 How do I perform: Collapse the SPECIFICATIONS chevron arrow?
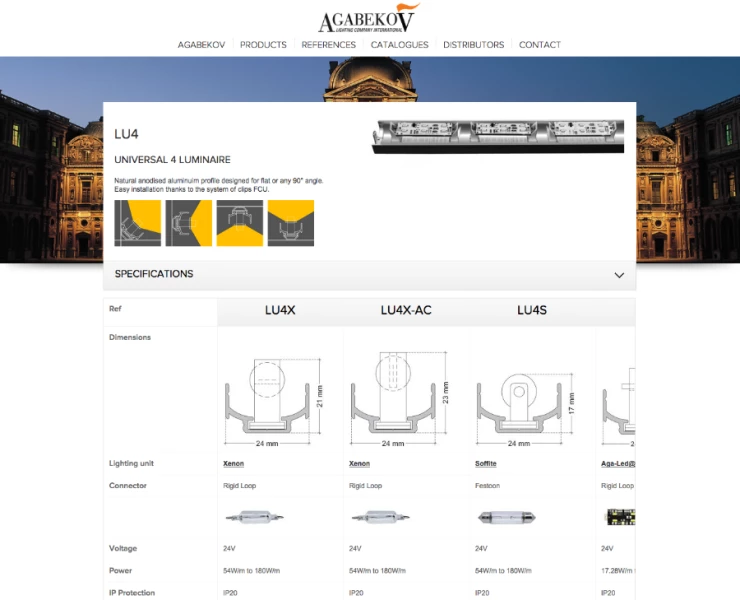click(x=619, y=275)
